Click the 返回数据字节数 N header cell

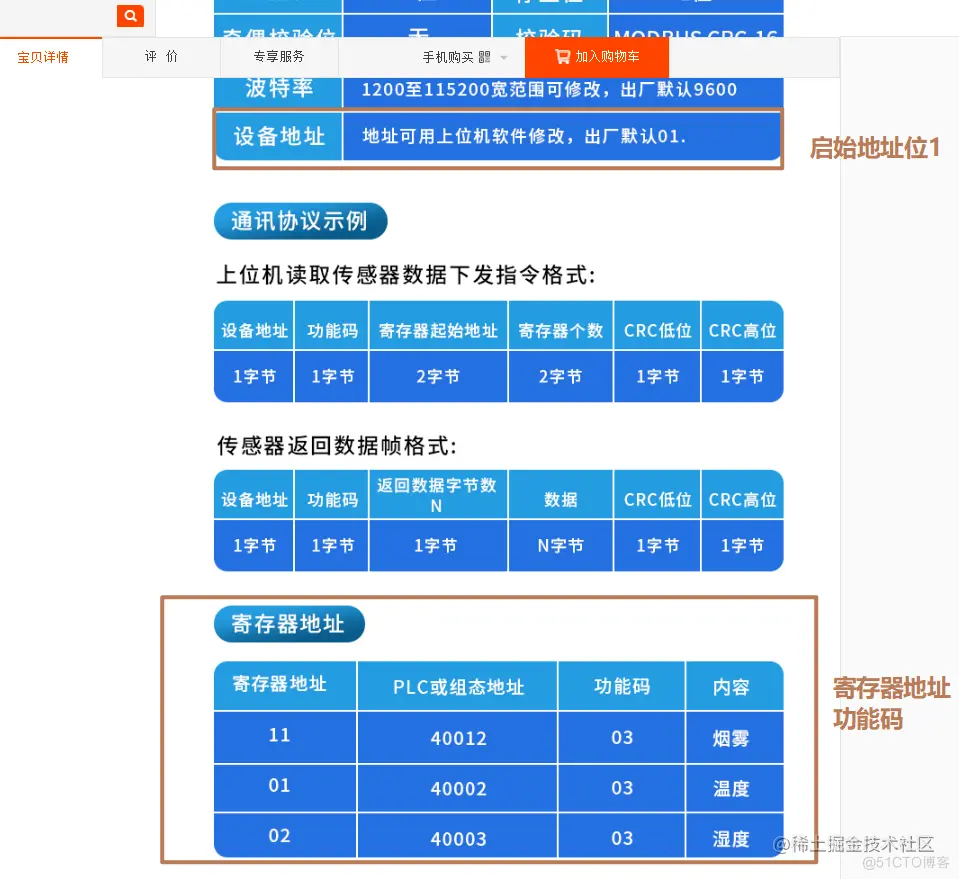pos(438,495)
